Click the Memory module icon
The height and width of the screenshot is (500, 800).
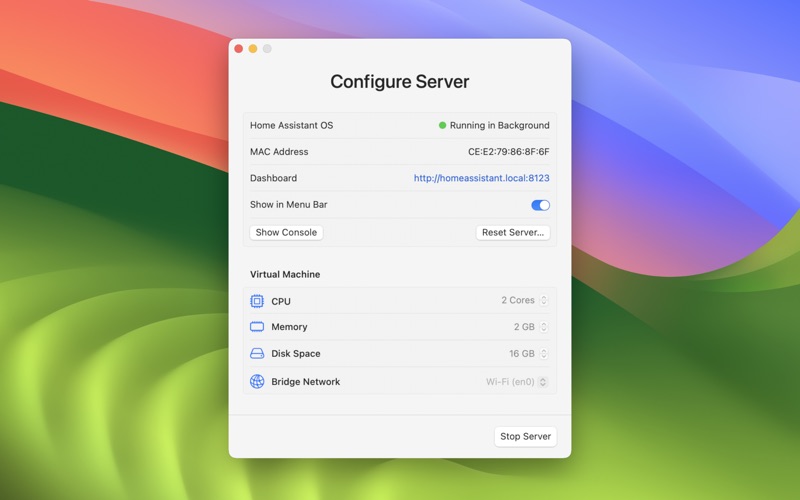click(257, 327)
